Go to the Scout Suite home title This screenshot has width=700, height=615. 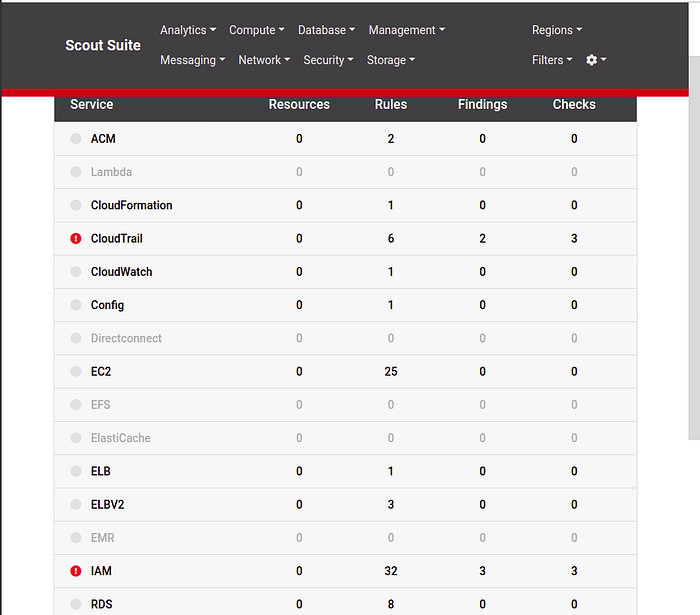[103, 45]
